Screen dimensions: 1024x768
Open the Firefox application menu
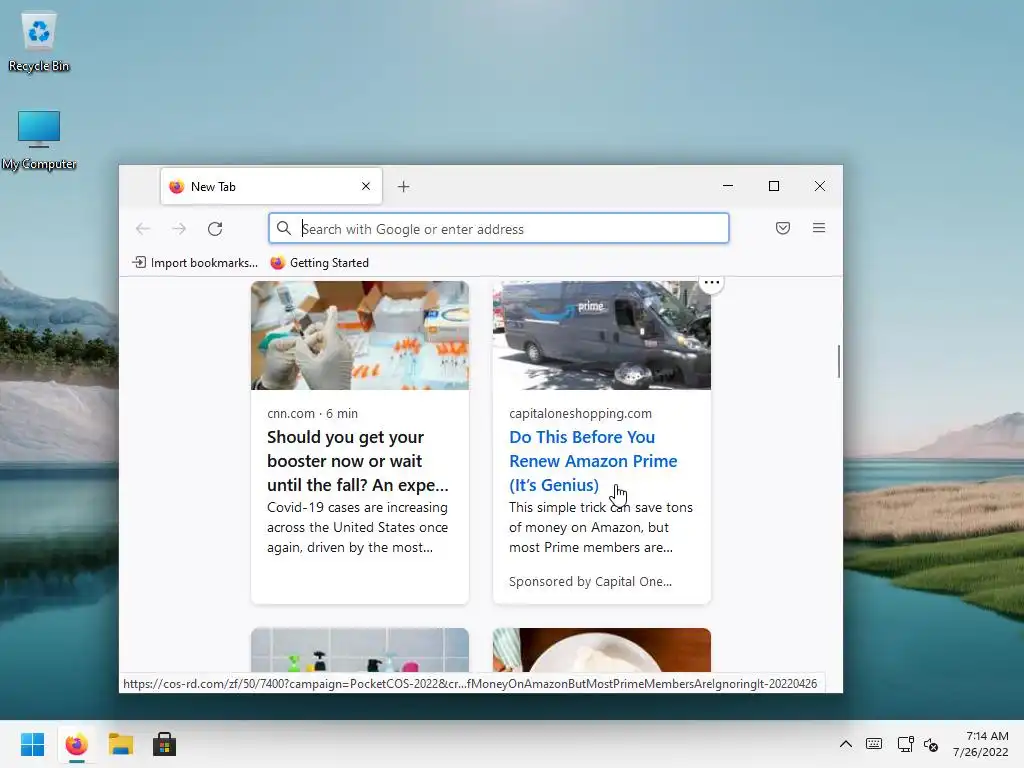(x=819, y=228)
